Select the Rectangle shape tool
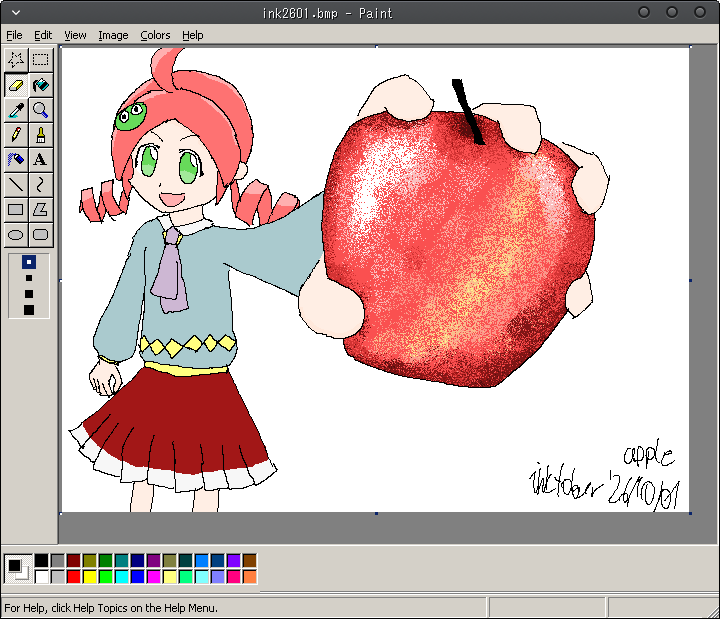Screen dimensions: 720x619 pyautogui.click(x=16, y=210)
